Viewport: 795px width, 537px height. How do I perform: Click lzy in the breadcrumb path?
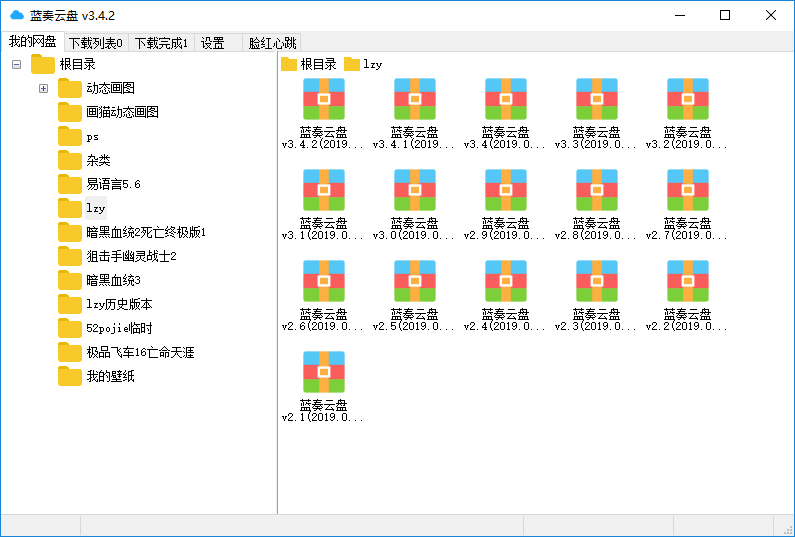372,65
